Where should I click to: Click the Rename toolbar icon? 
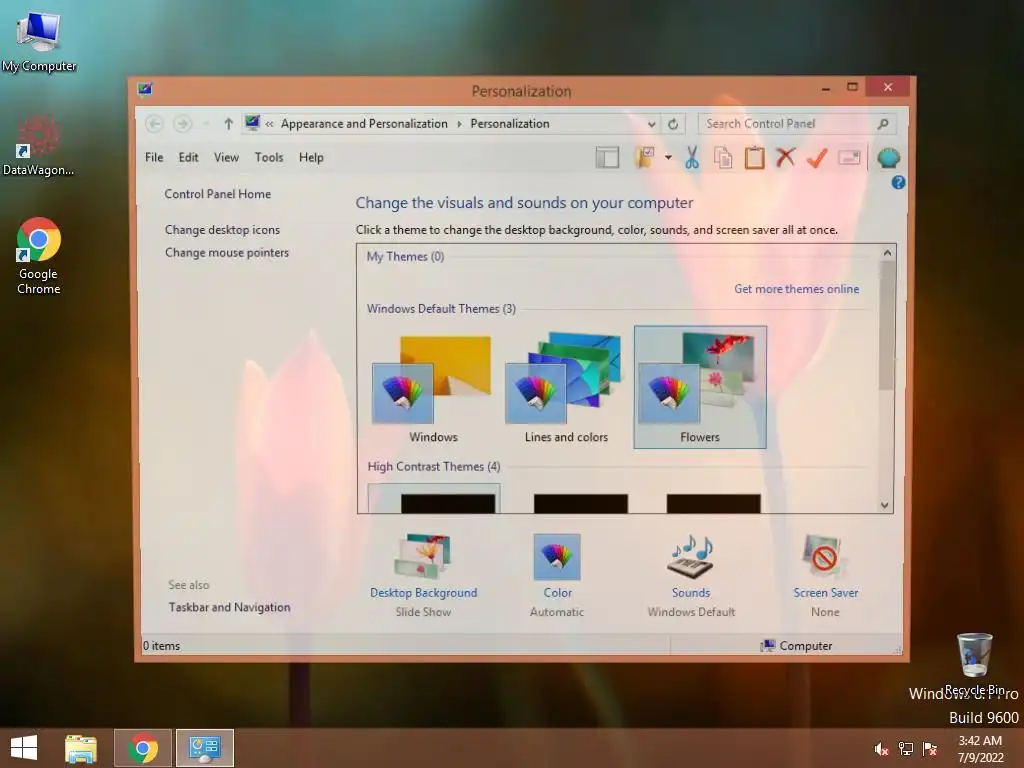849,157
